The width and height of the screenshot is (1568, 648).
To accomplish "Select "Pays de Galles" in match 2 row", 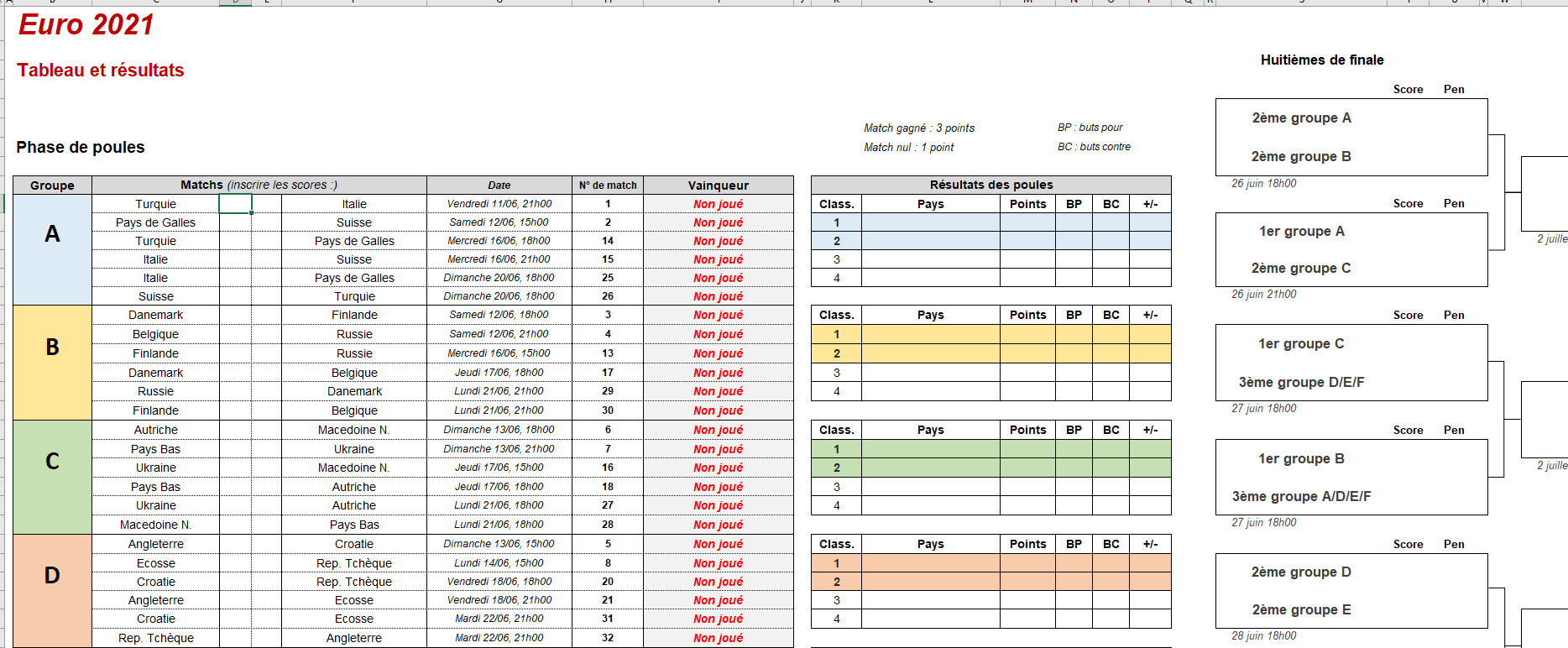I will 155,222.
